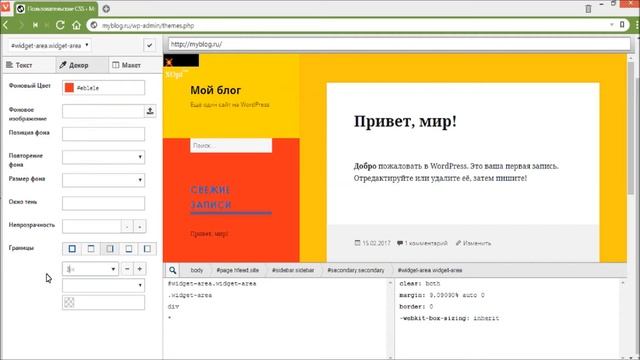Open the Размер фона dropdown

104,180
